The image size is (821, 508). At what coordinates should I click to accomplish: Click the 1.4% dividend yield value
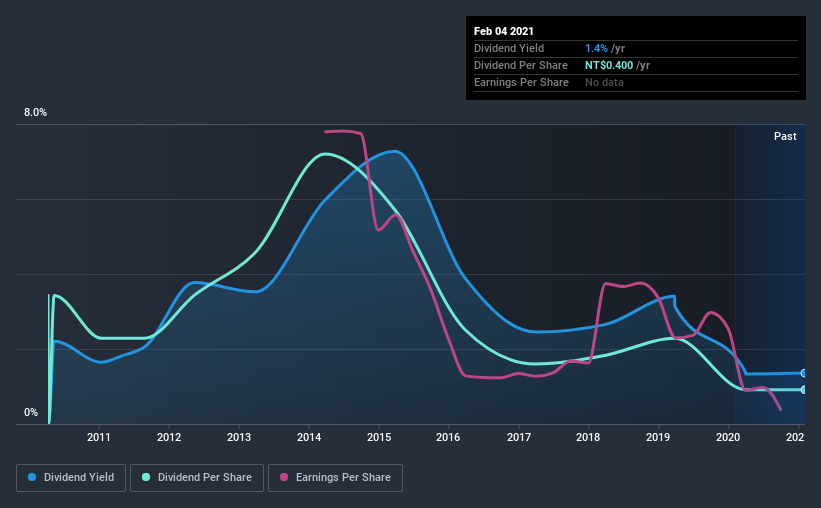click(x=596, y=48)
